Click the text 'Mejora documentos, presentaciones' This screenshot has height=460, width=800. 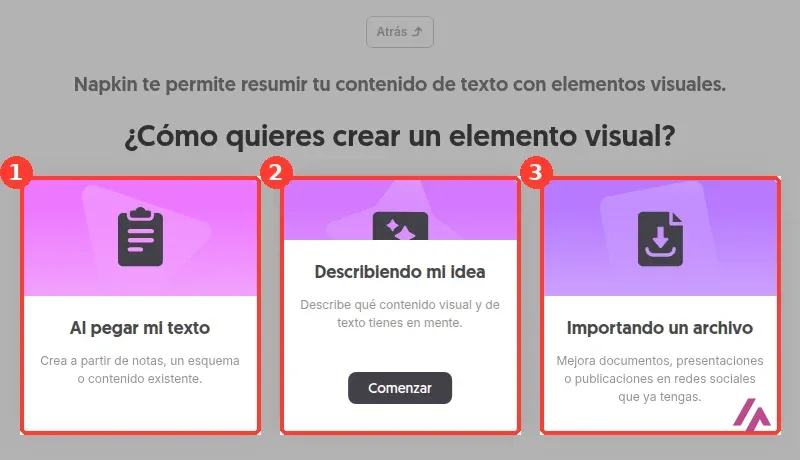[660, 361]
